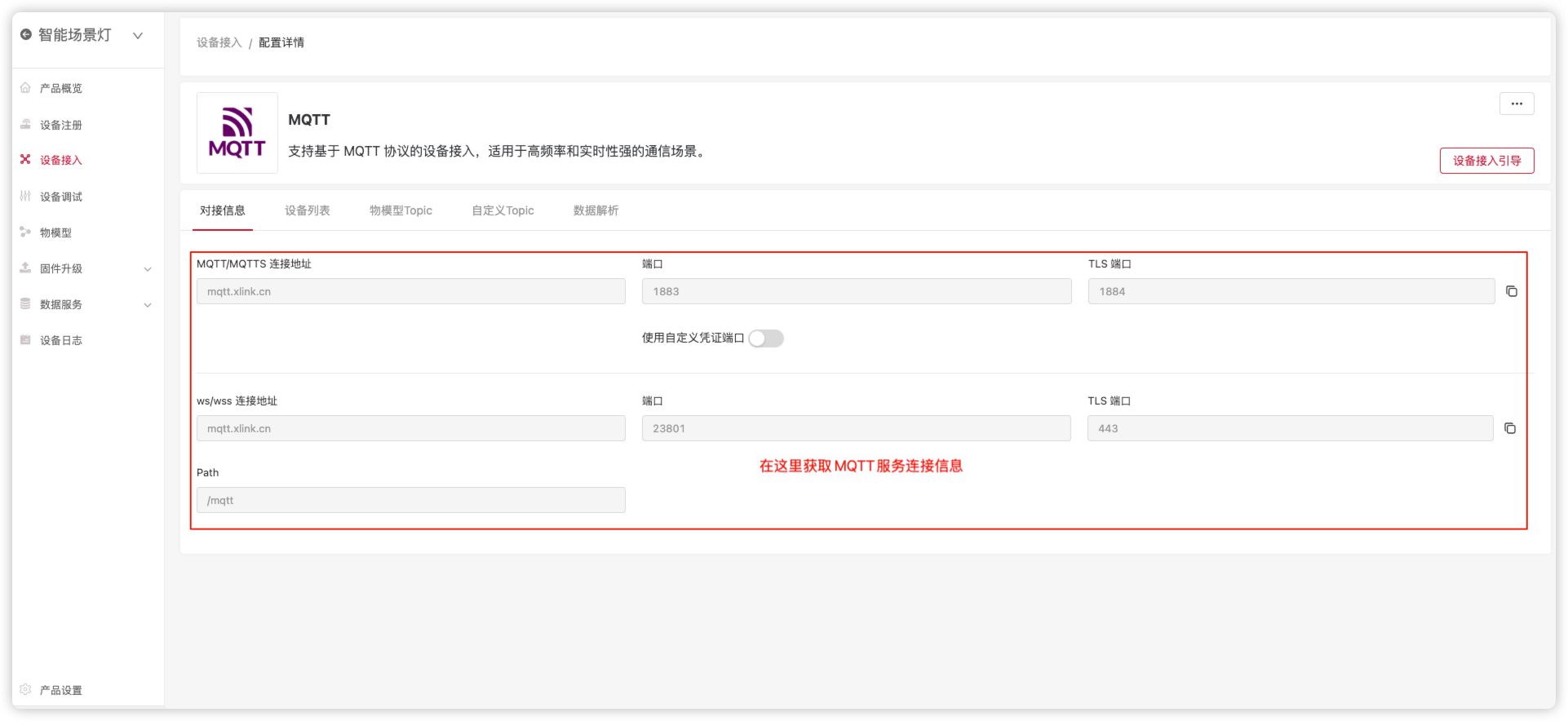Copy the MQTT/MQTTS connection info
1568x721 pixels.
(x=1511, y=292)
